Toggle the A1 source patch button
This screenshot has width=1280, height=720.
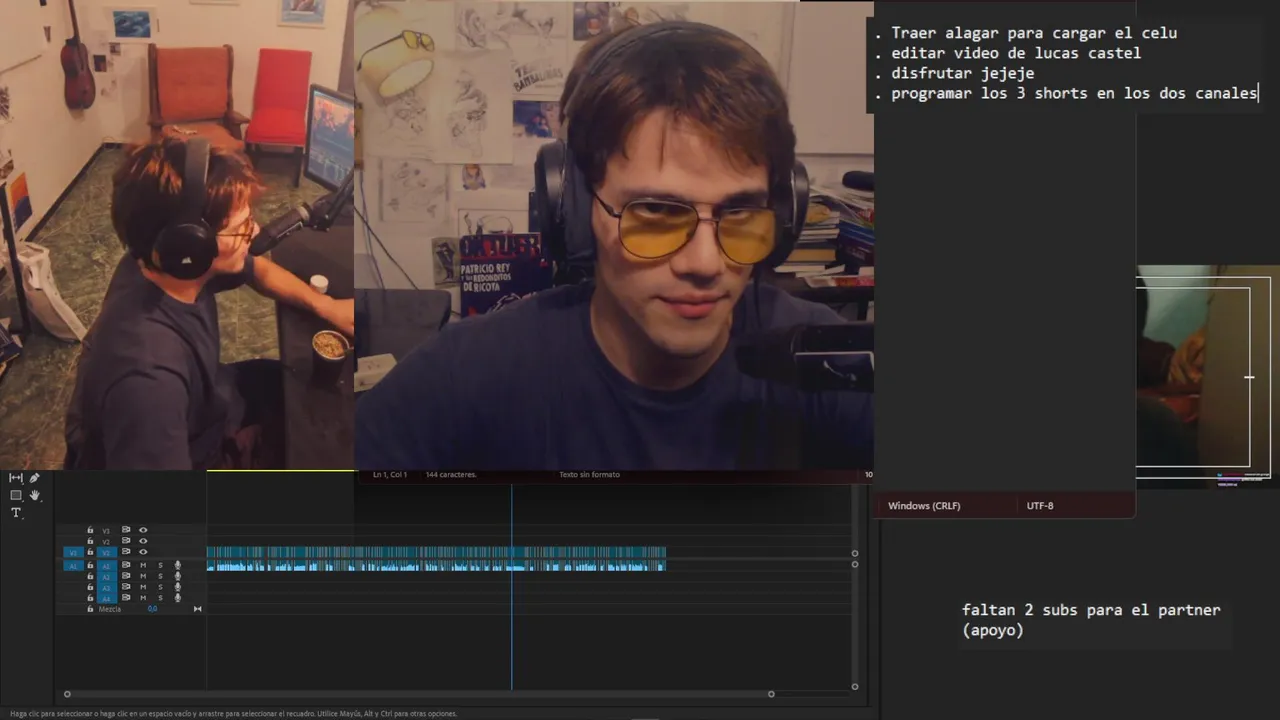73,566
